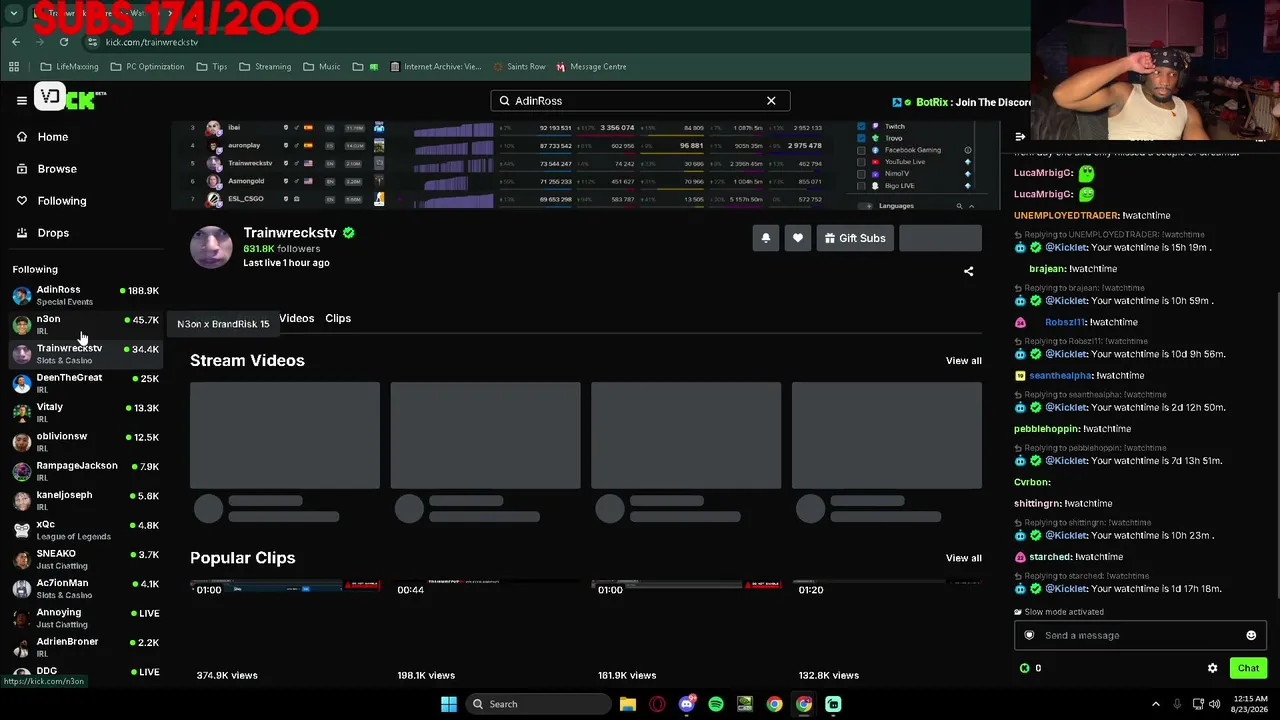Open File Explorer from the taskbar
The image size is (1280, 720).
(628, 704)
